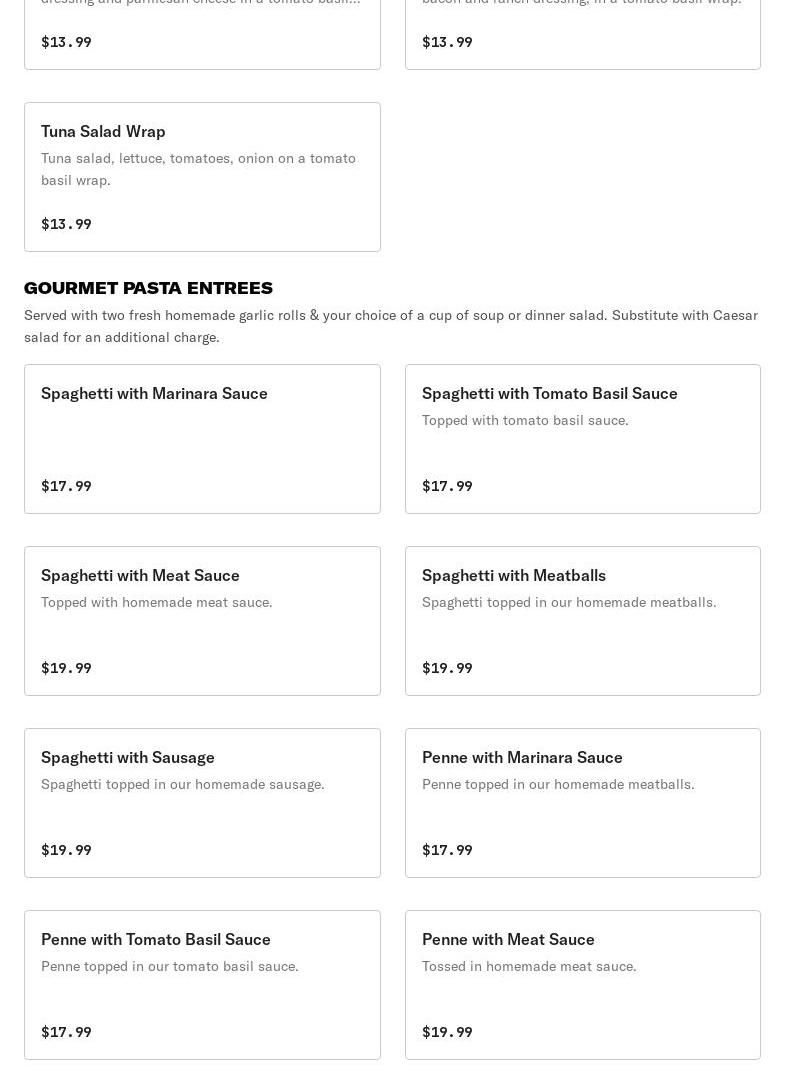Choose Penne with Tomato Basil Sauce

[155, 939]
